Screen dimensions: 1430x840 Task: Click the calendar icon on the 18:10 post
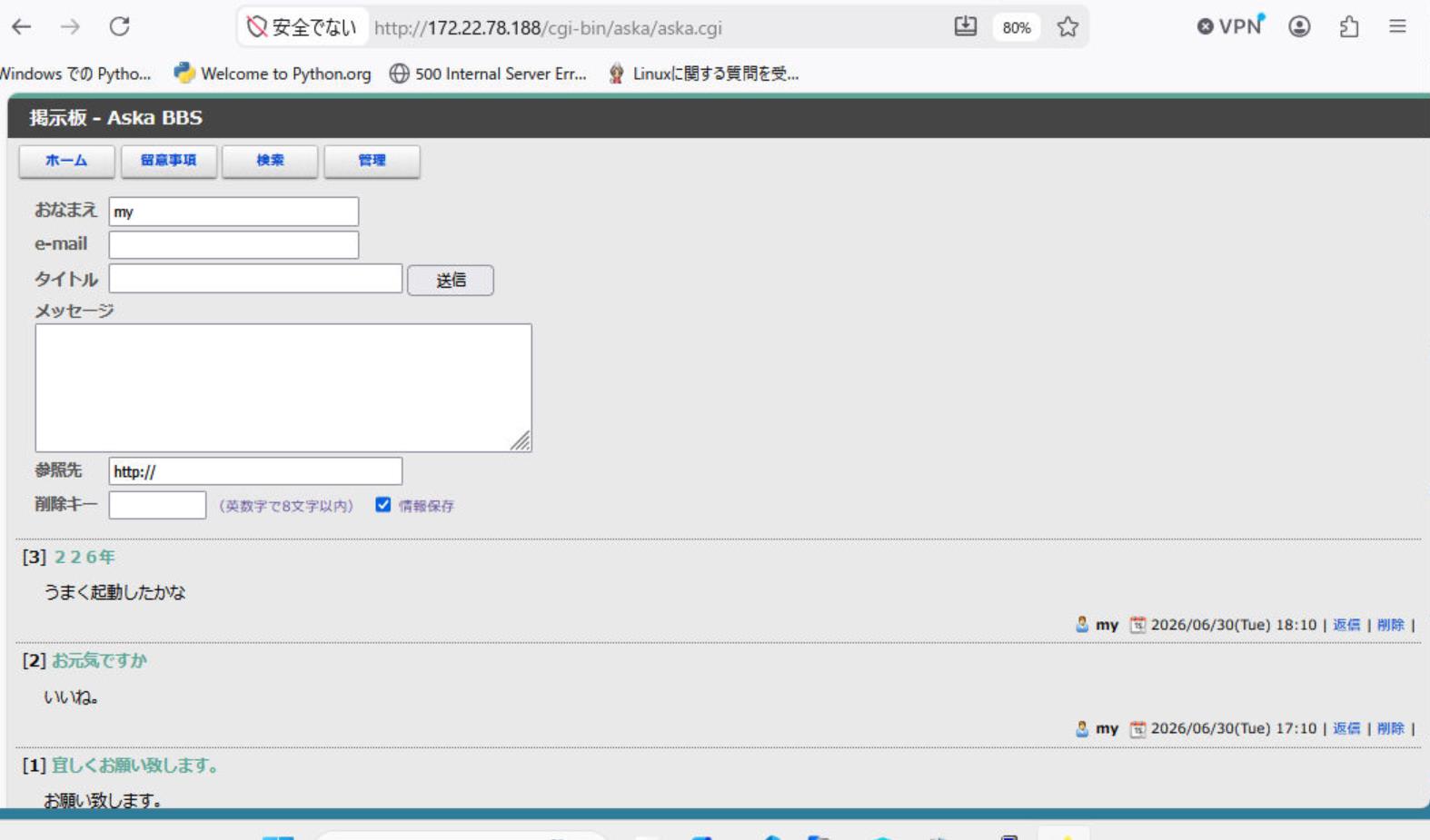(1137, 625)
